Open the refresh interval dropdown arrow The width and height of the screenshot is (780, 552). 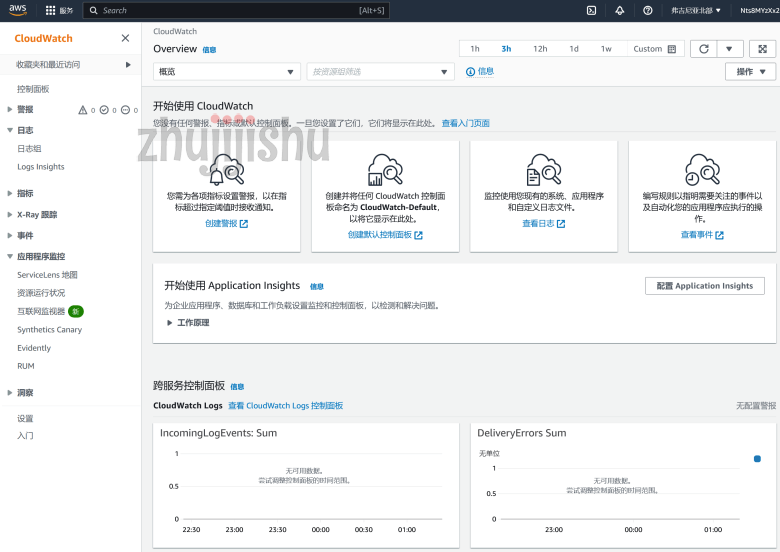[729, 49]
